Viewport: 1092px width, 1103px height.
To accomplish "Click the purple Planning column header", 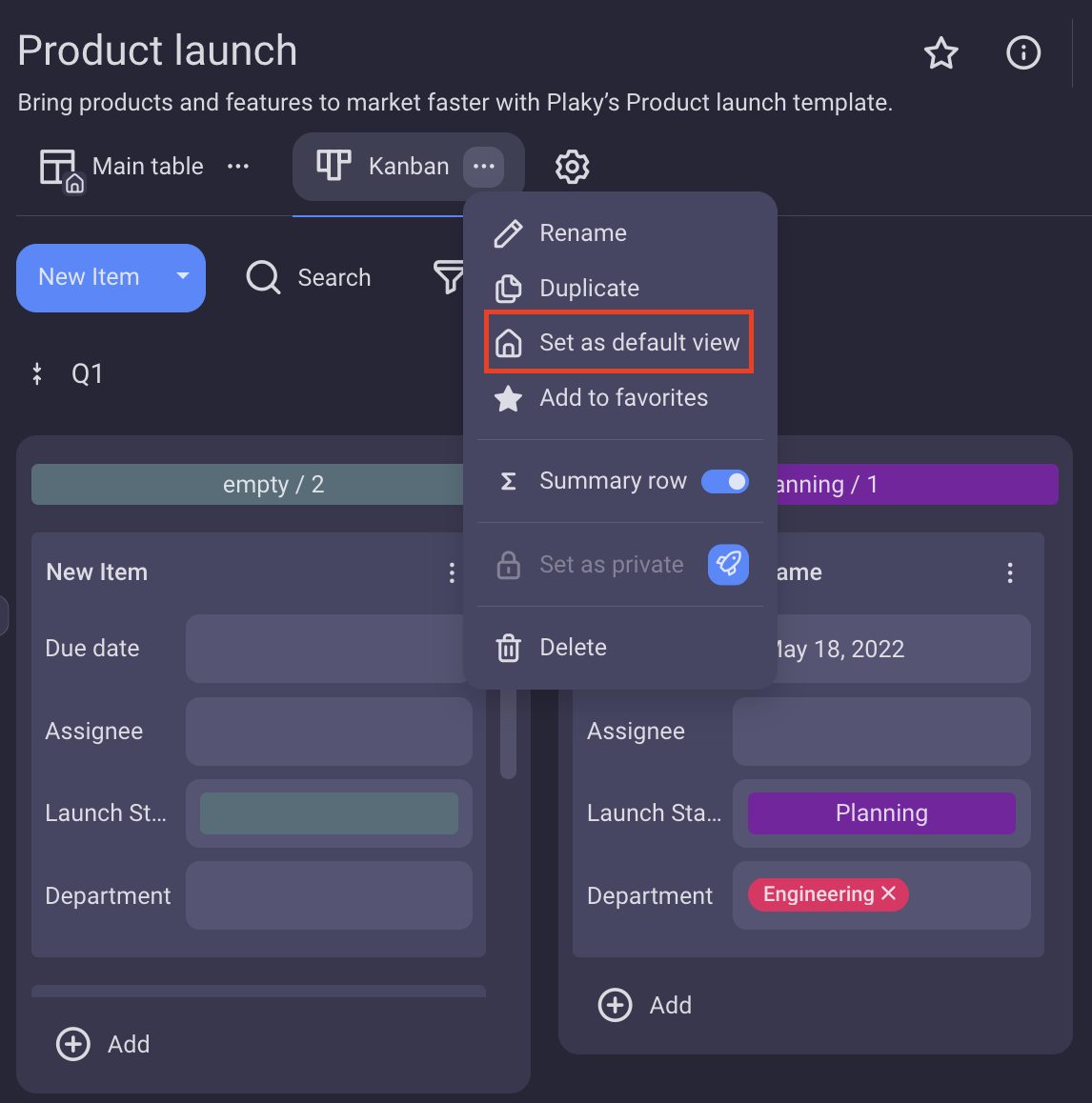I will pyautogui.click(x=918, y=484).
